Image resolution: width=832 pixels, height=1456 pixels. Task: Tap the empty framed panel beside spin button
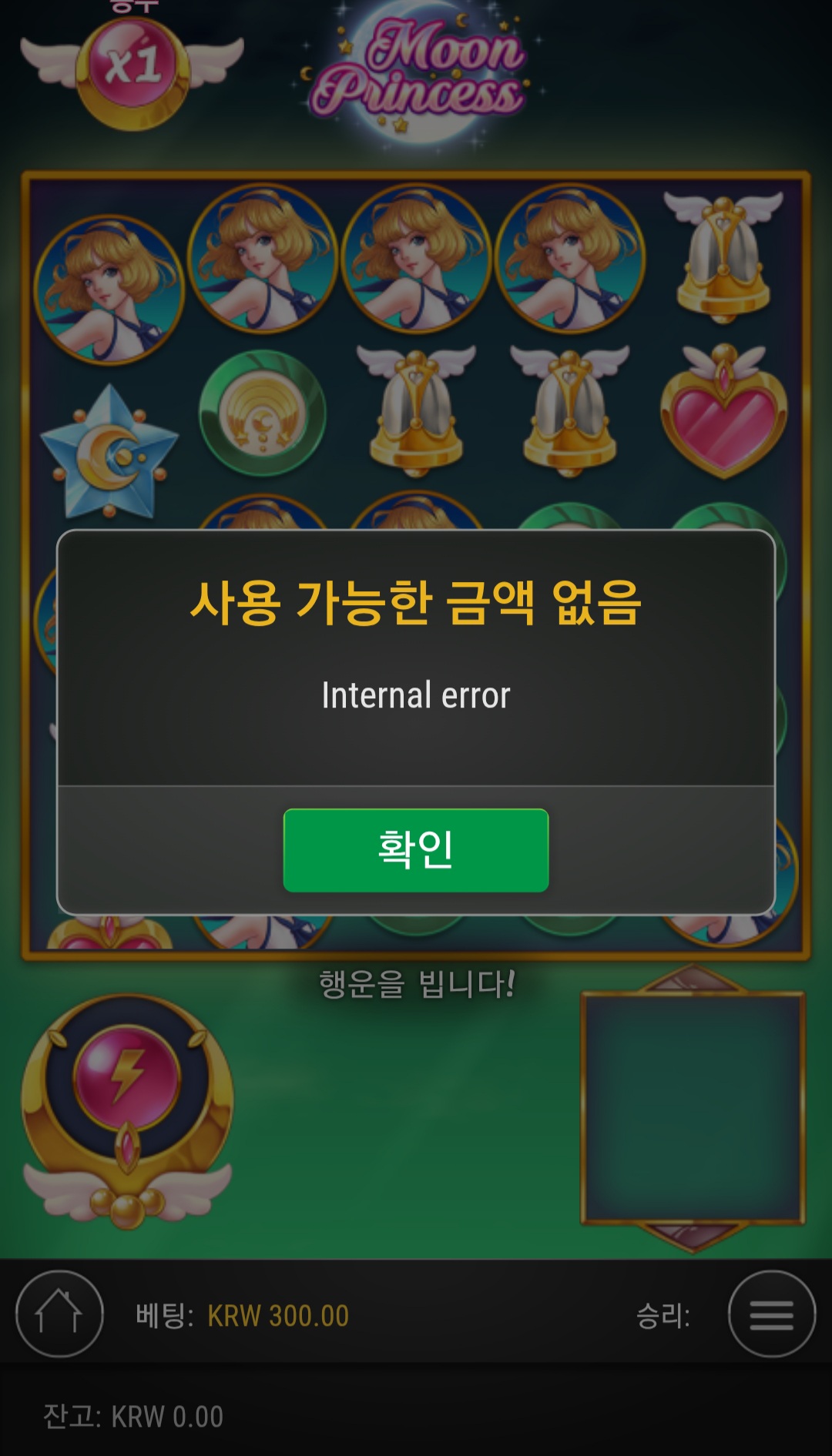[693, 1107]
